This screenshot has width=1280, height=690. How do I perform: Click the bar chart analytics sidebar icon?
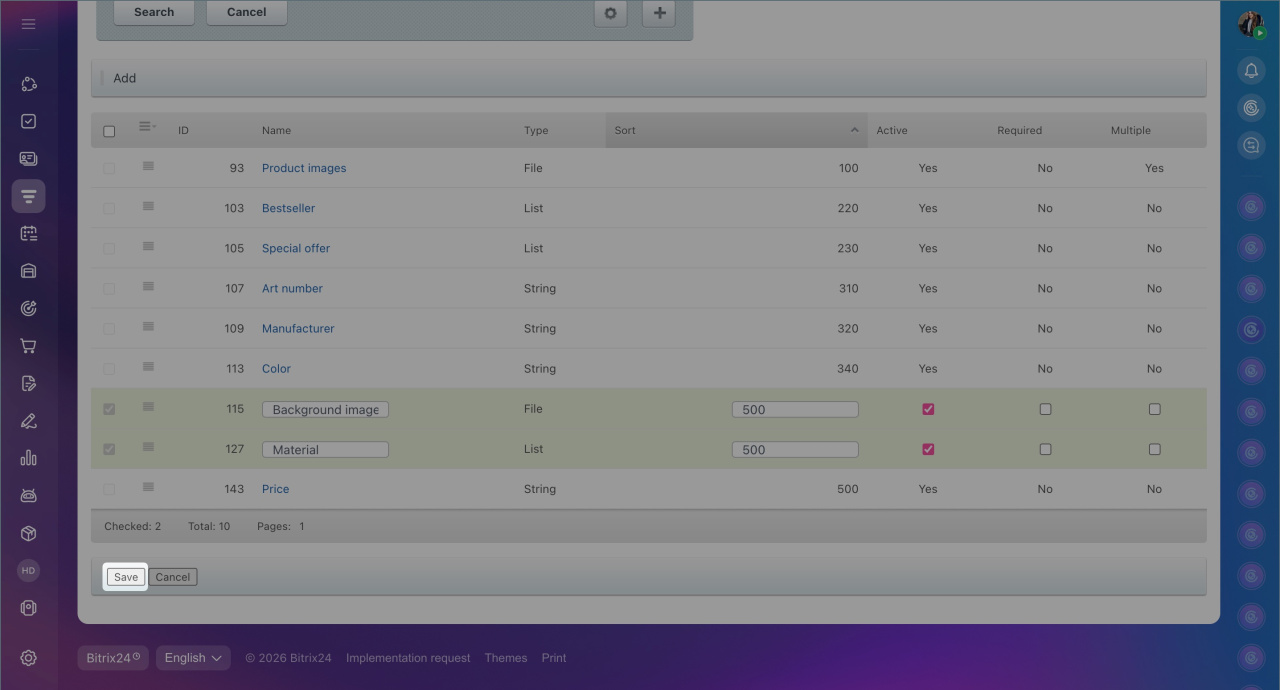point(28,458)
